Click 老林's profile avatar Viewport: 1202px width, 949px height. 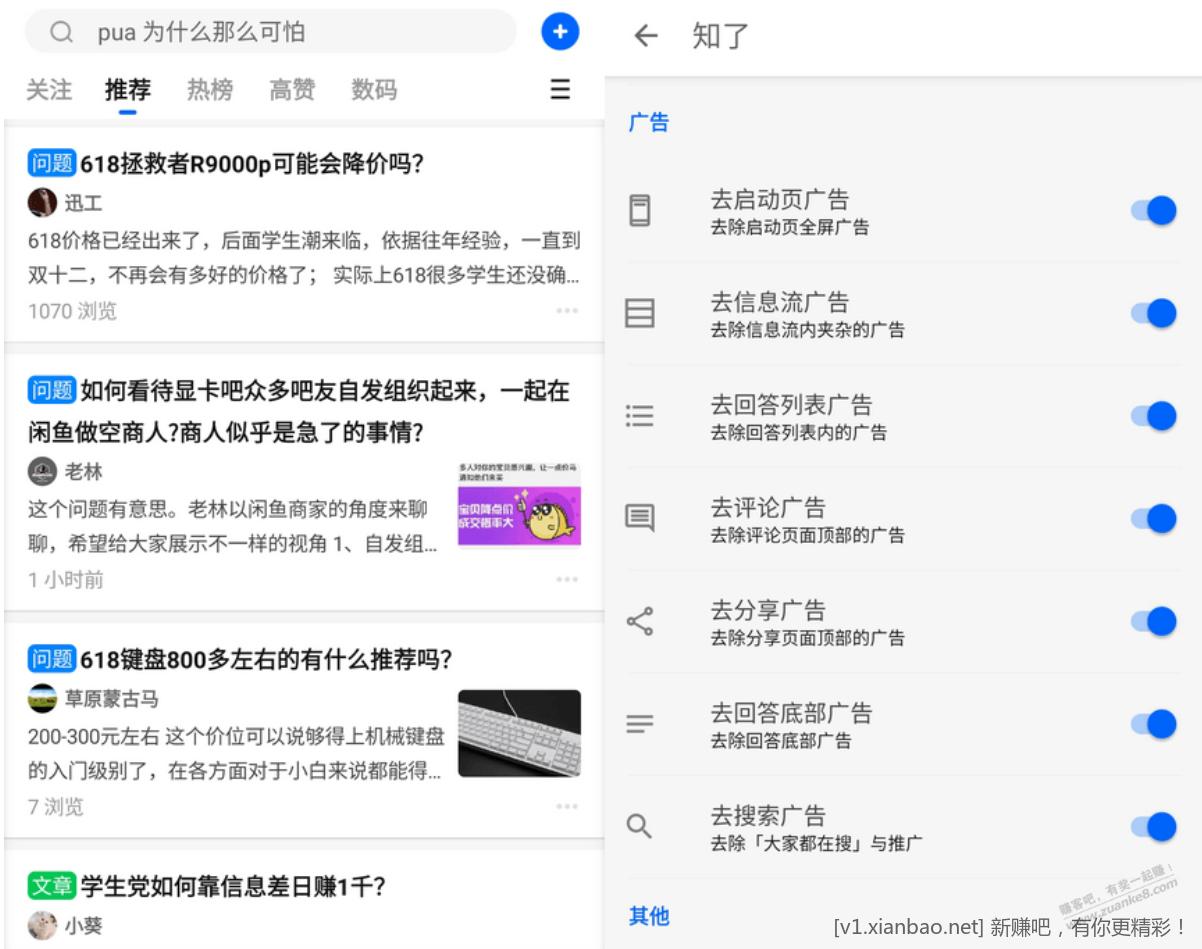click(42, 471)
